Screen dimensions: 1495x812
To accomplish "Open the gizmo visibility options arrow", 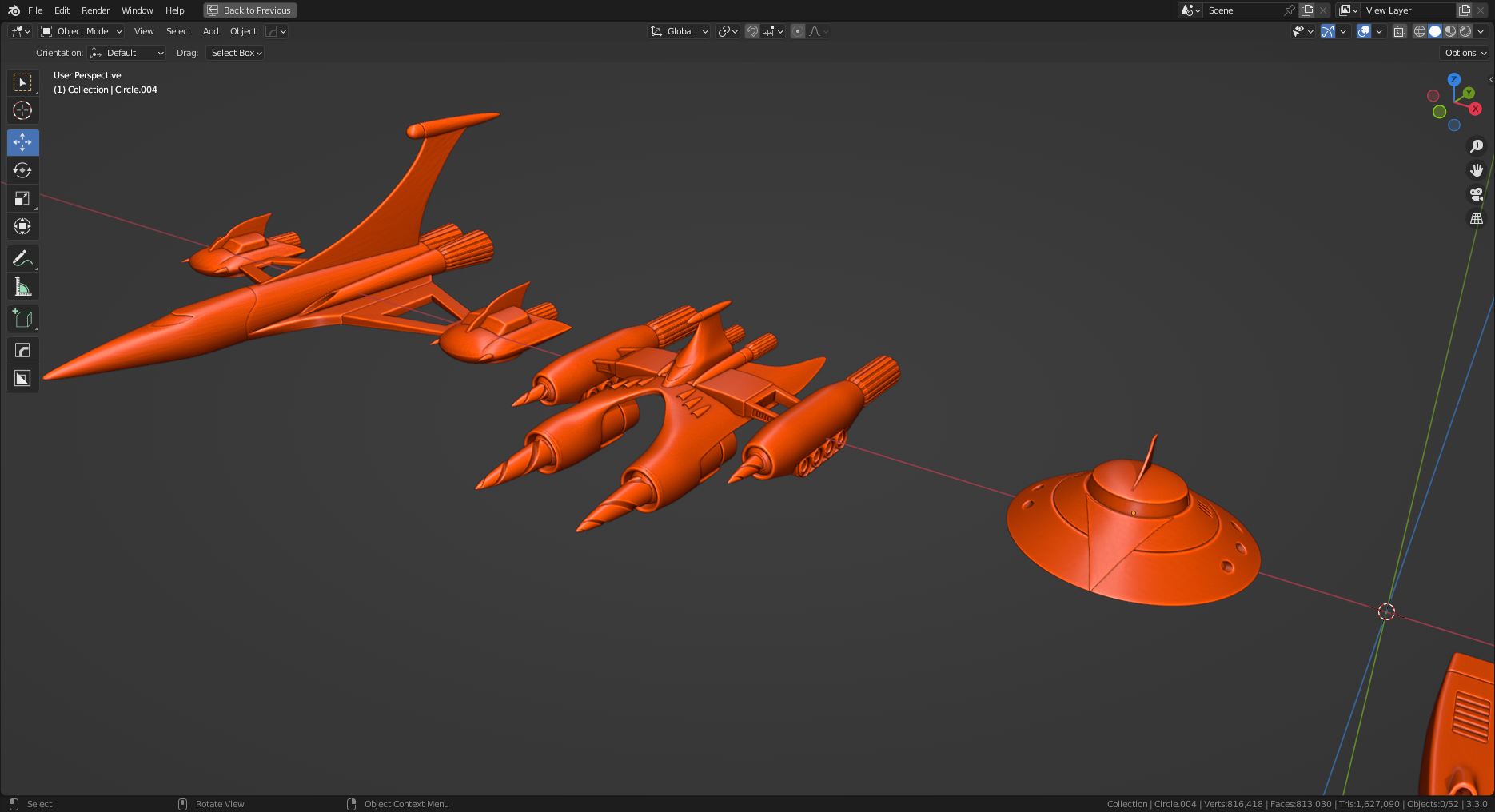I will pyautogui.click(x=1343, y=31).
